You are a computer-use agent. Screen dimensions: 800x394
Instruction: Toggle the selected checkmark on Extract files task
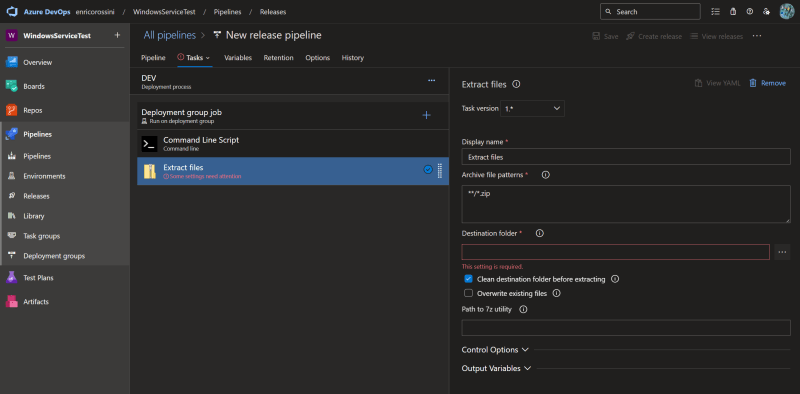click(428, 169)
